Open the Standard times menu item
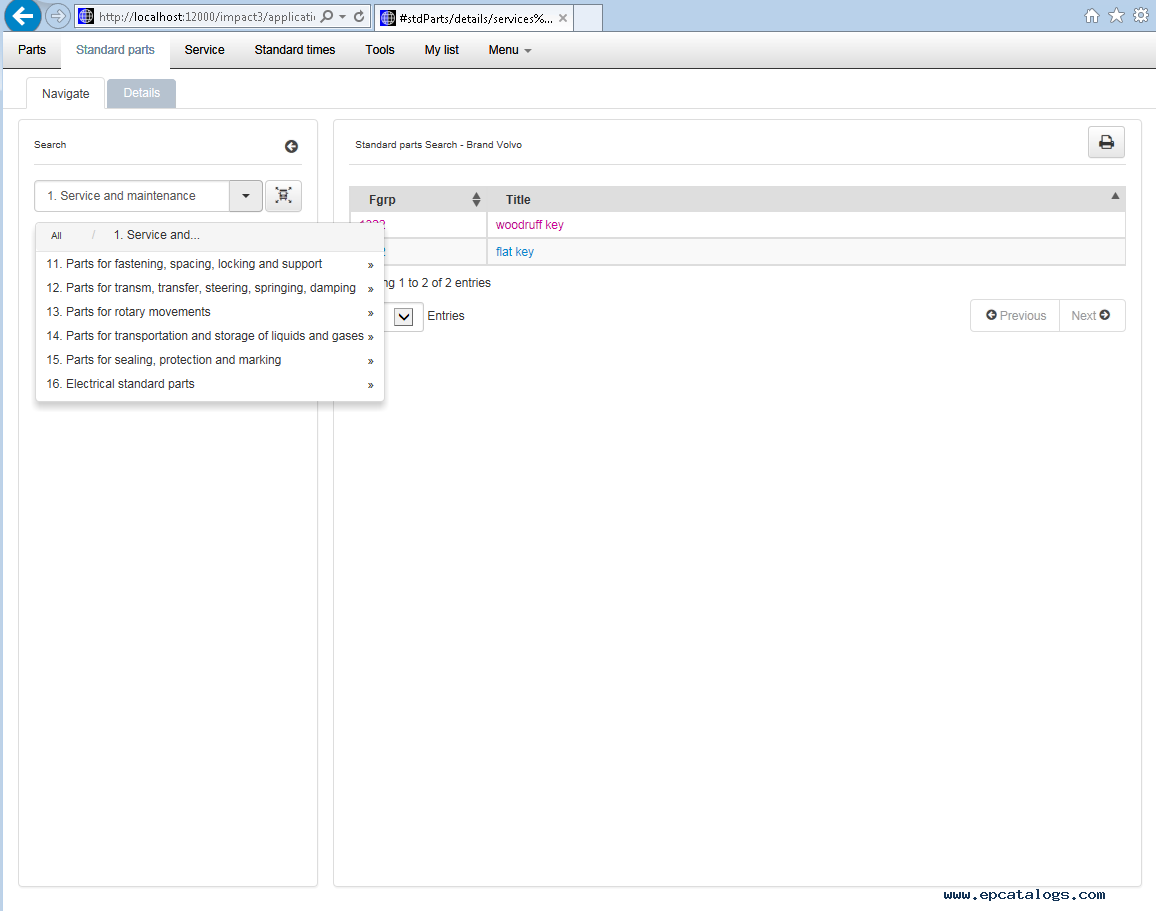 [295, 50]
